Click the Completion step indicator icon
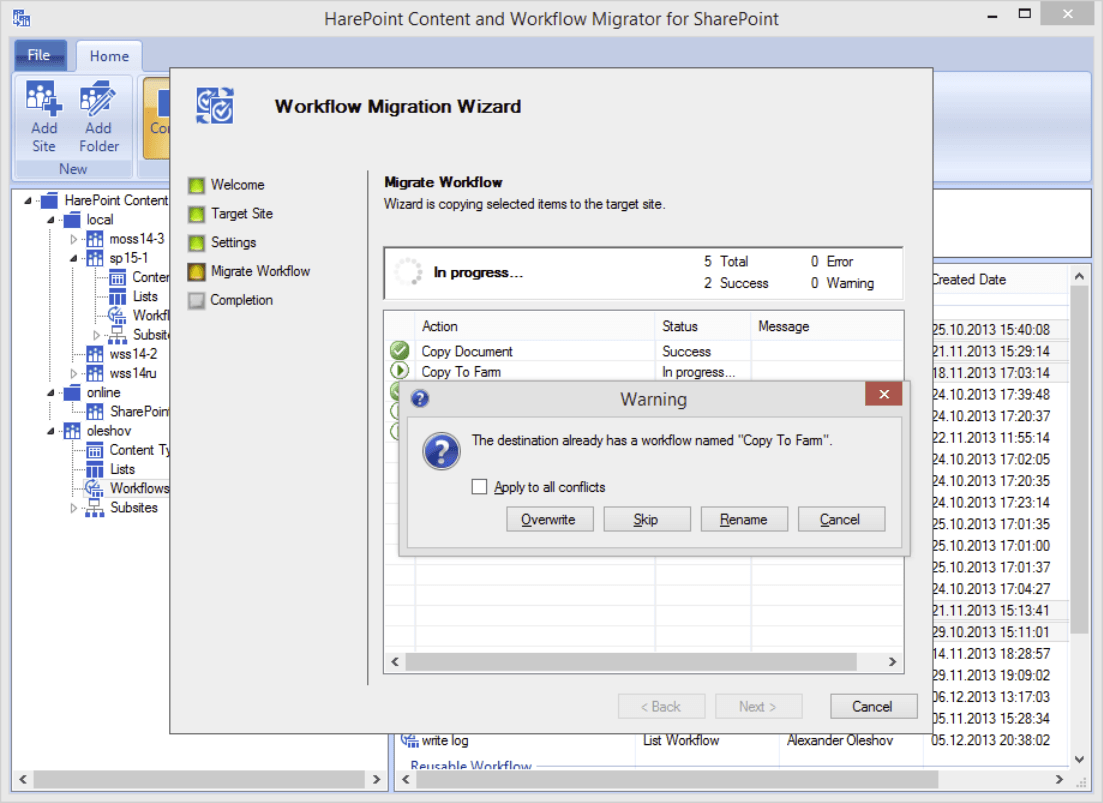 point(196,300)
